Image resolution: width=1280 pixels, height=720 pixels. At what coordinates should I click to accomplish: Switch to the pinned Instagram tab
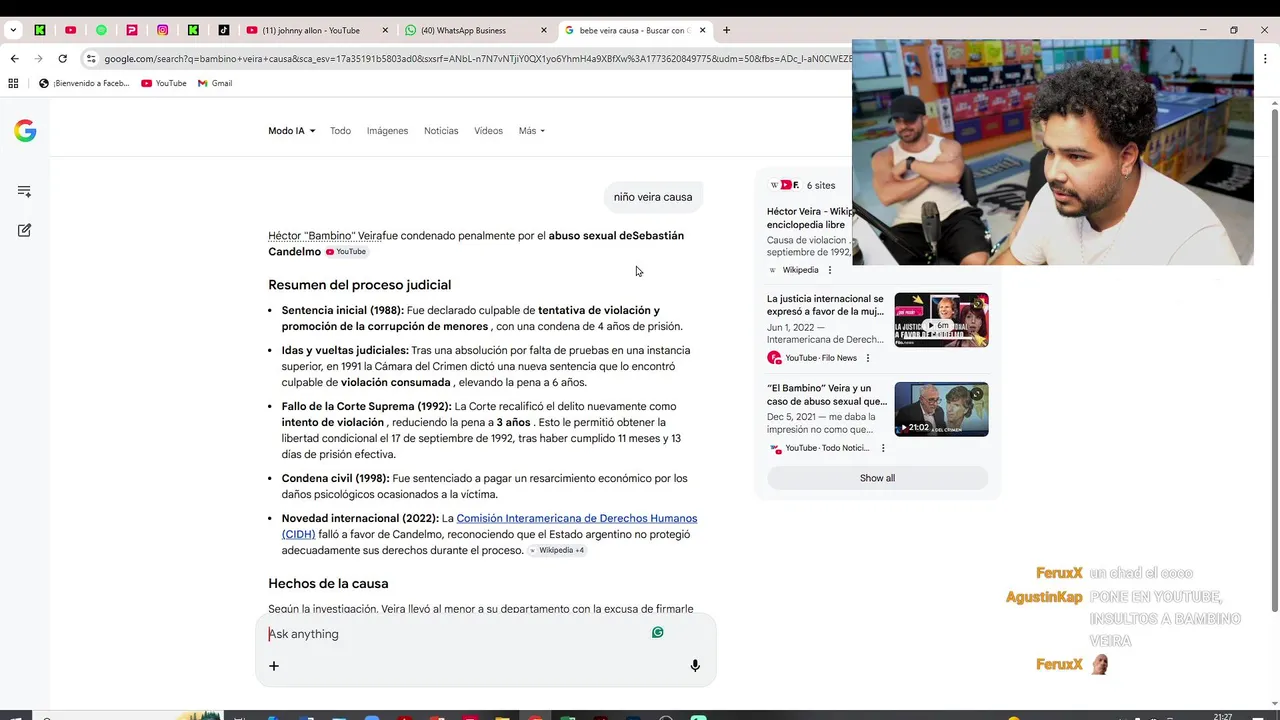(x=162, y=30)
